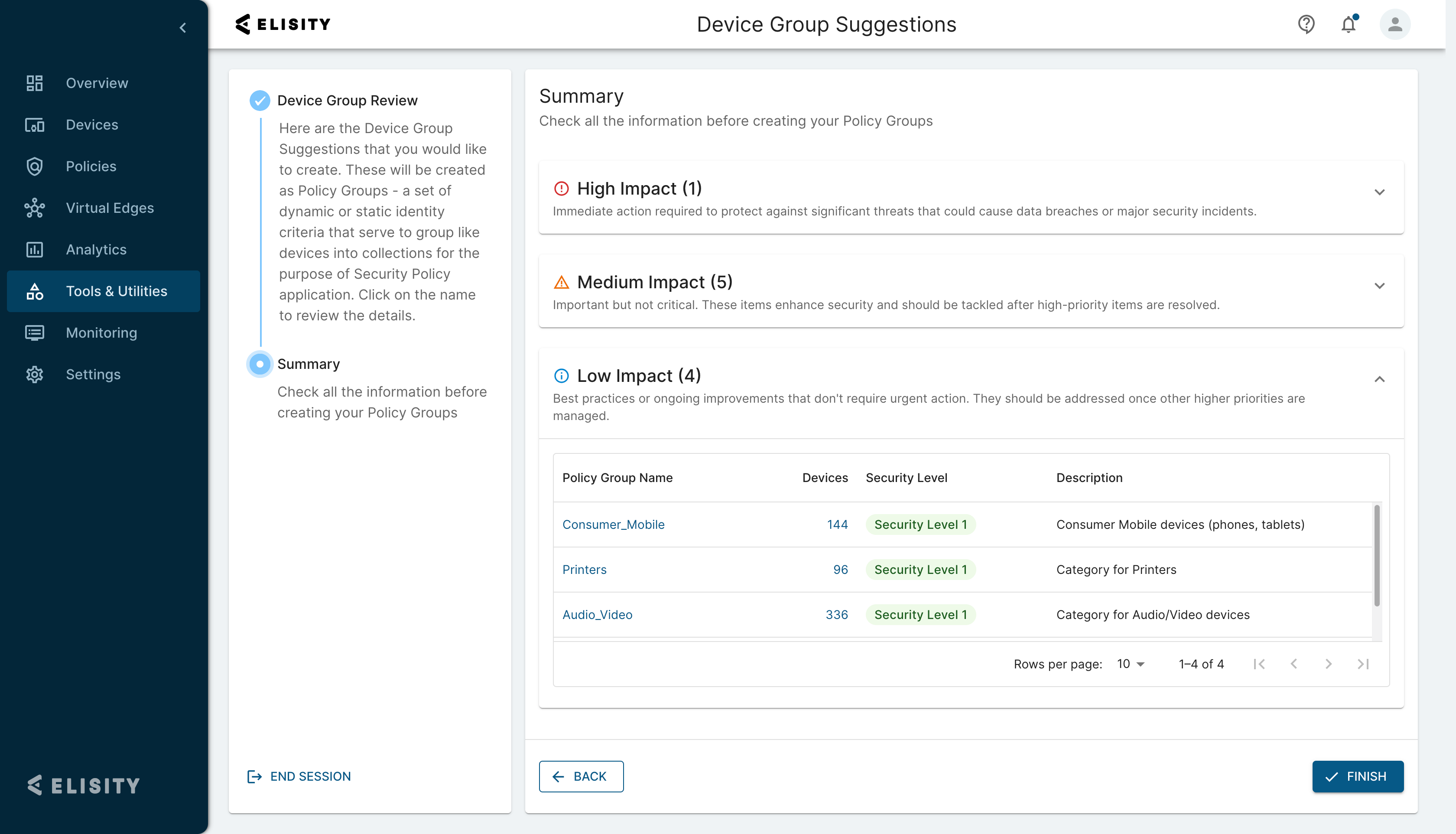Open user profile avatar
This screenshot has width=1456, height=834.
tap(1395, 24)
